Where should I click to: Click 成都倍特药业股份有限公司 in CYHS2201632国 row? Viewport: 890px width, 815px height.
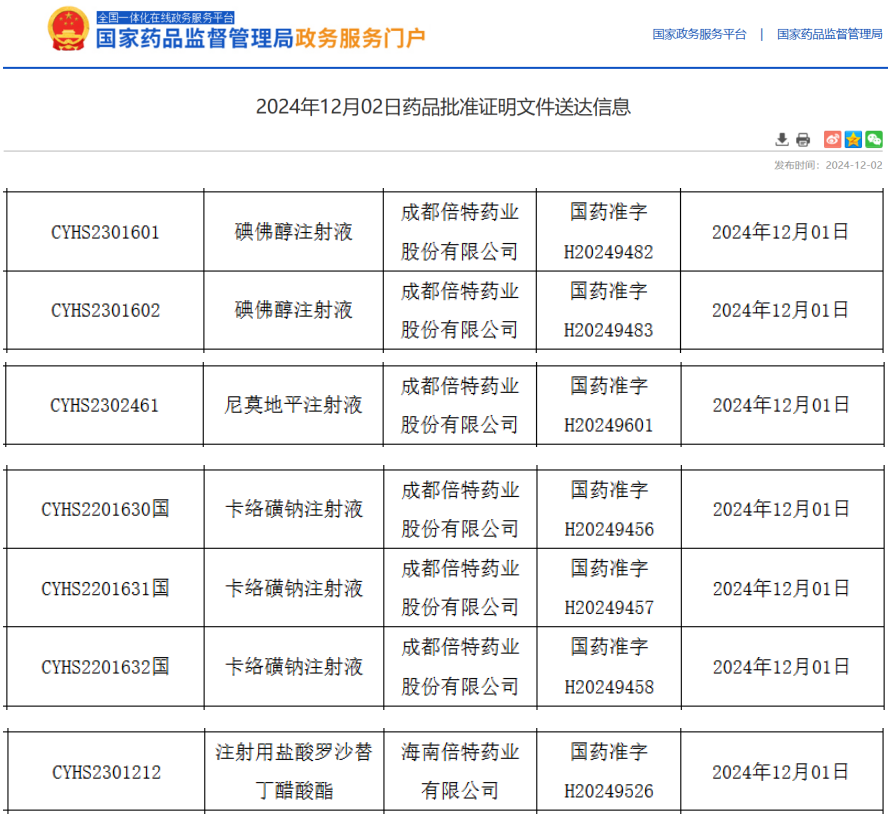click(460, 667)
